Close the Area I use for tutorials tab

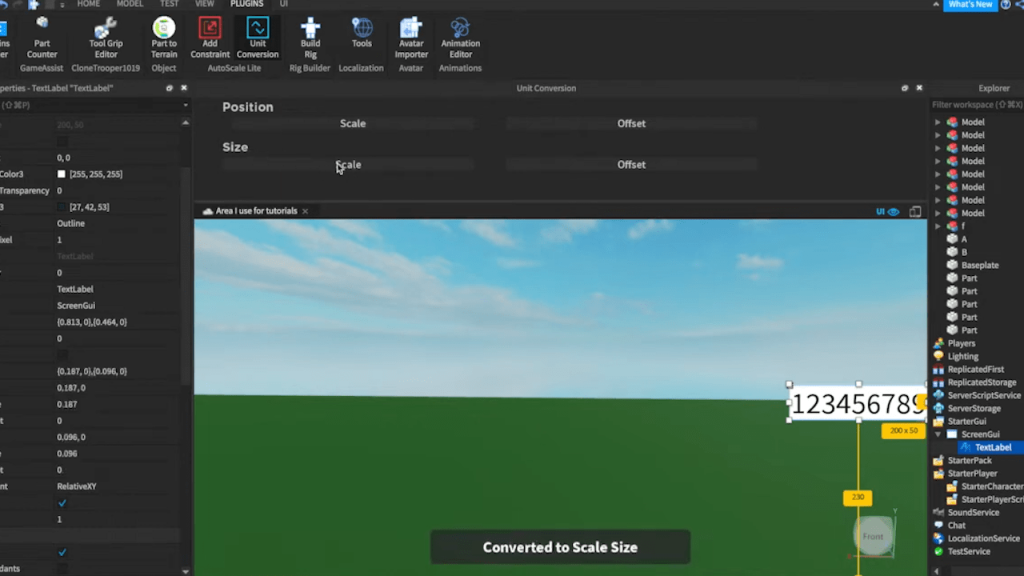click(305, 212)
